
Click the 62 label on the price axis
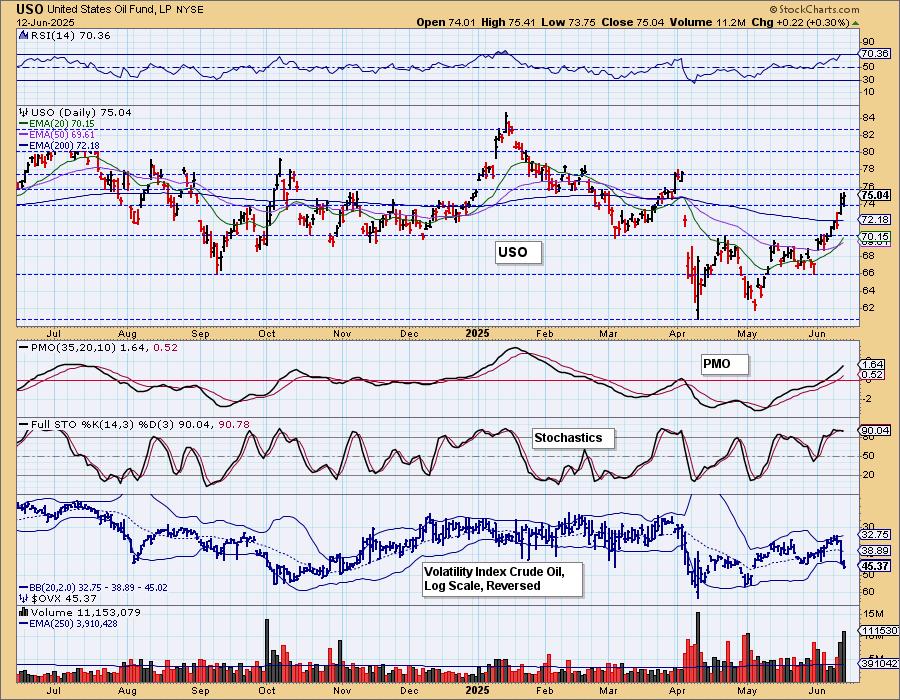[868, 308]
